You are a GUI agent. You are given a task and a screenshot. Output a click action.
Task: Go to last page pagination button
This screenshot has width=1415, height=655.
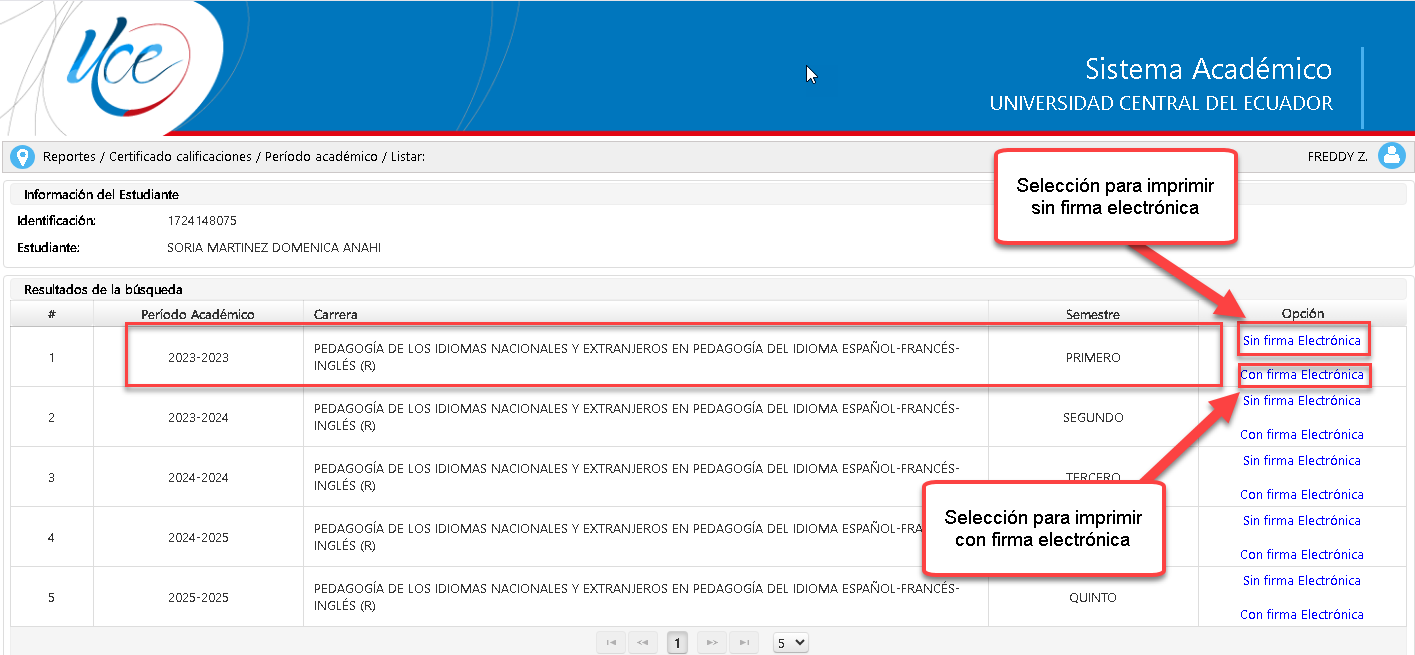743,642
